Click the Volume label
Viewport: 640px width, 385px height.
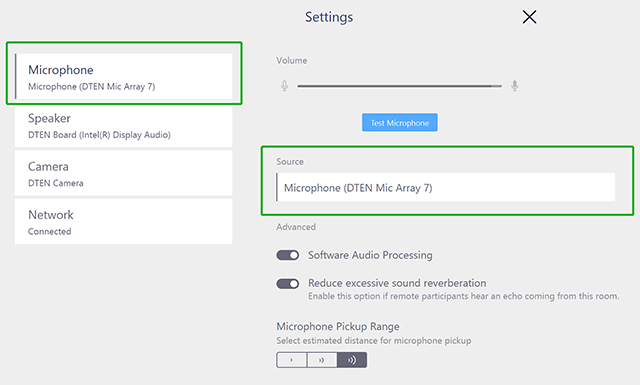[292, 60]
